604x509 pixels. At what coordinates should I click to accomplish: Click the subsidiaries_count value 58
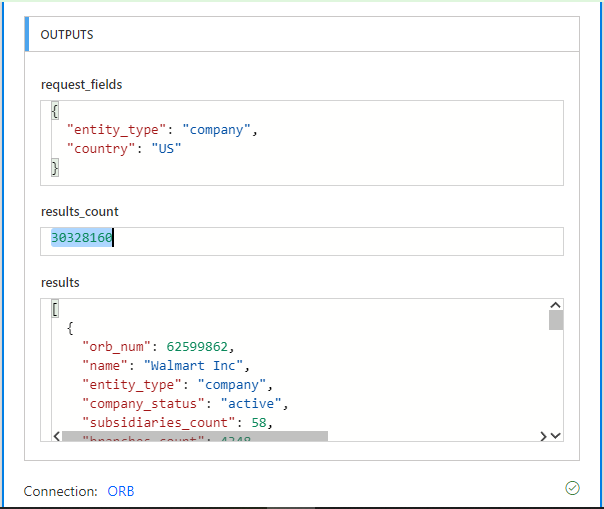[261, 423]
